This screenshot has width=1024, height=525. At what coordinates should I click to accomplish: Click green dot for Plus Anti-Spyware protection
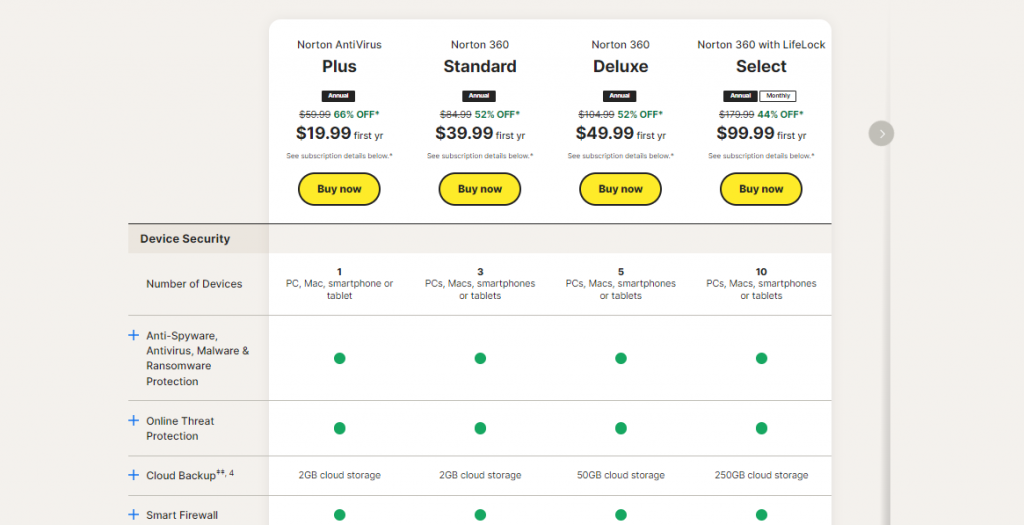coord(339,358)
